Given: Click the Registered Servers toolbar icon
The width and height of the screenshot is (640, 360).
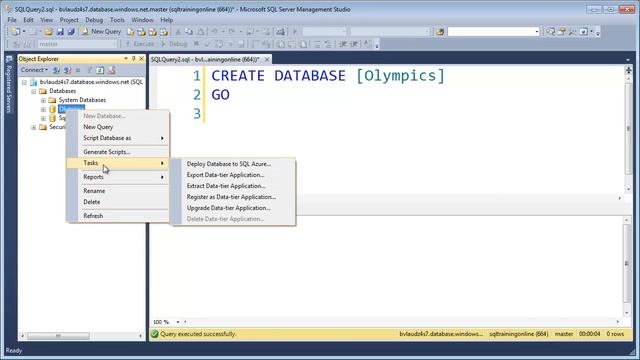Looking at the screenshot, I should [x=550, y=31].
